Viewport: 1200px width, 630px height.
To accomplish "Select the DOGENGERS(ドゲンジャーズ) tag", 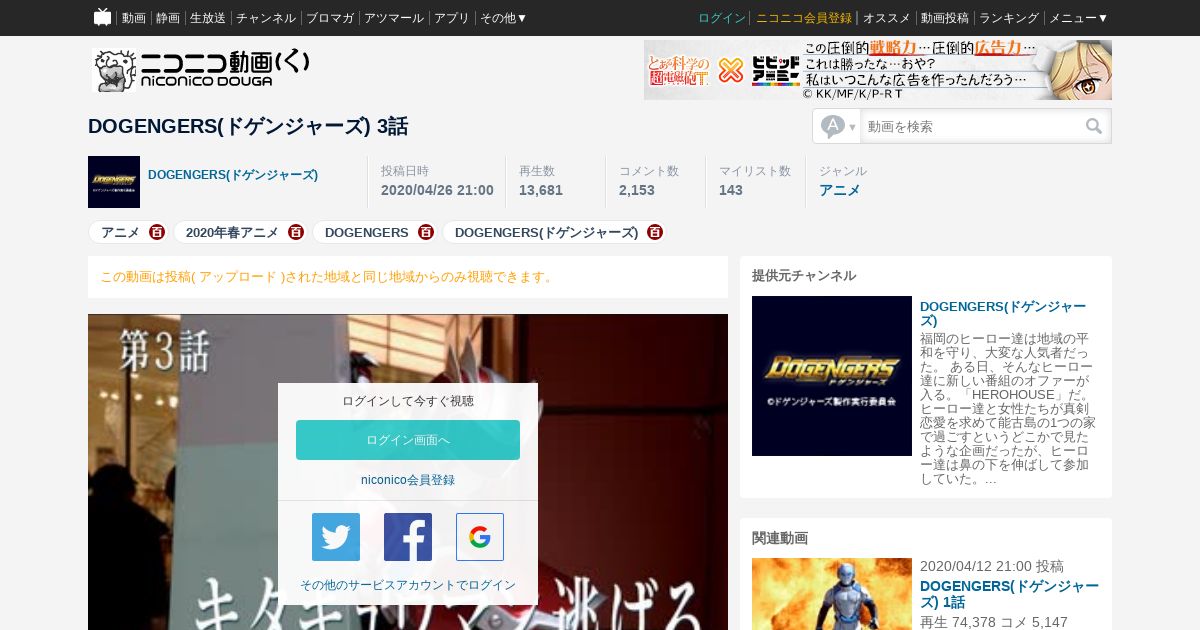I will point(546,232).
